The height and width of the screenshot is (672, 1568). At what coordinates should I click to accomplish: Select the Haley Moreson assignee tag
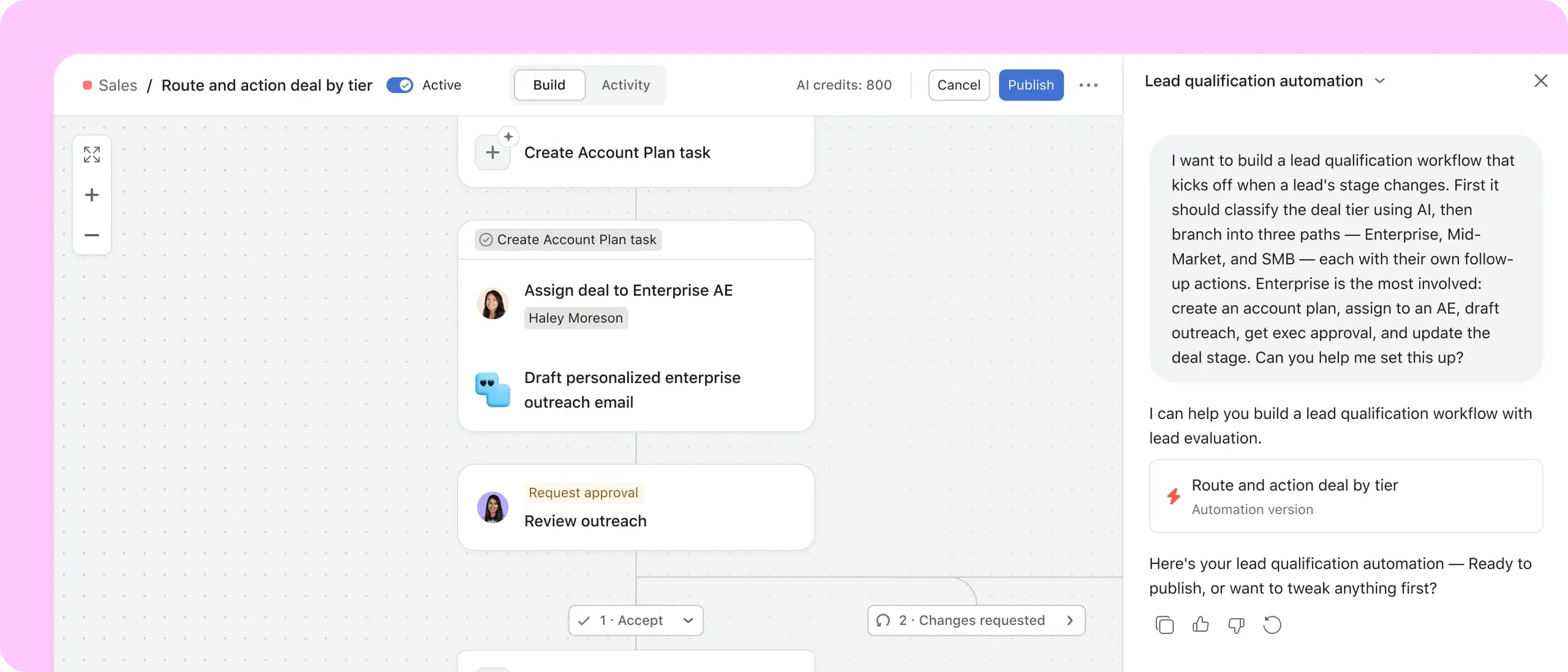tap(576, 318)
